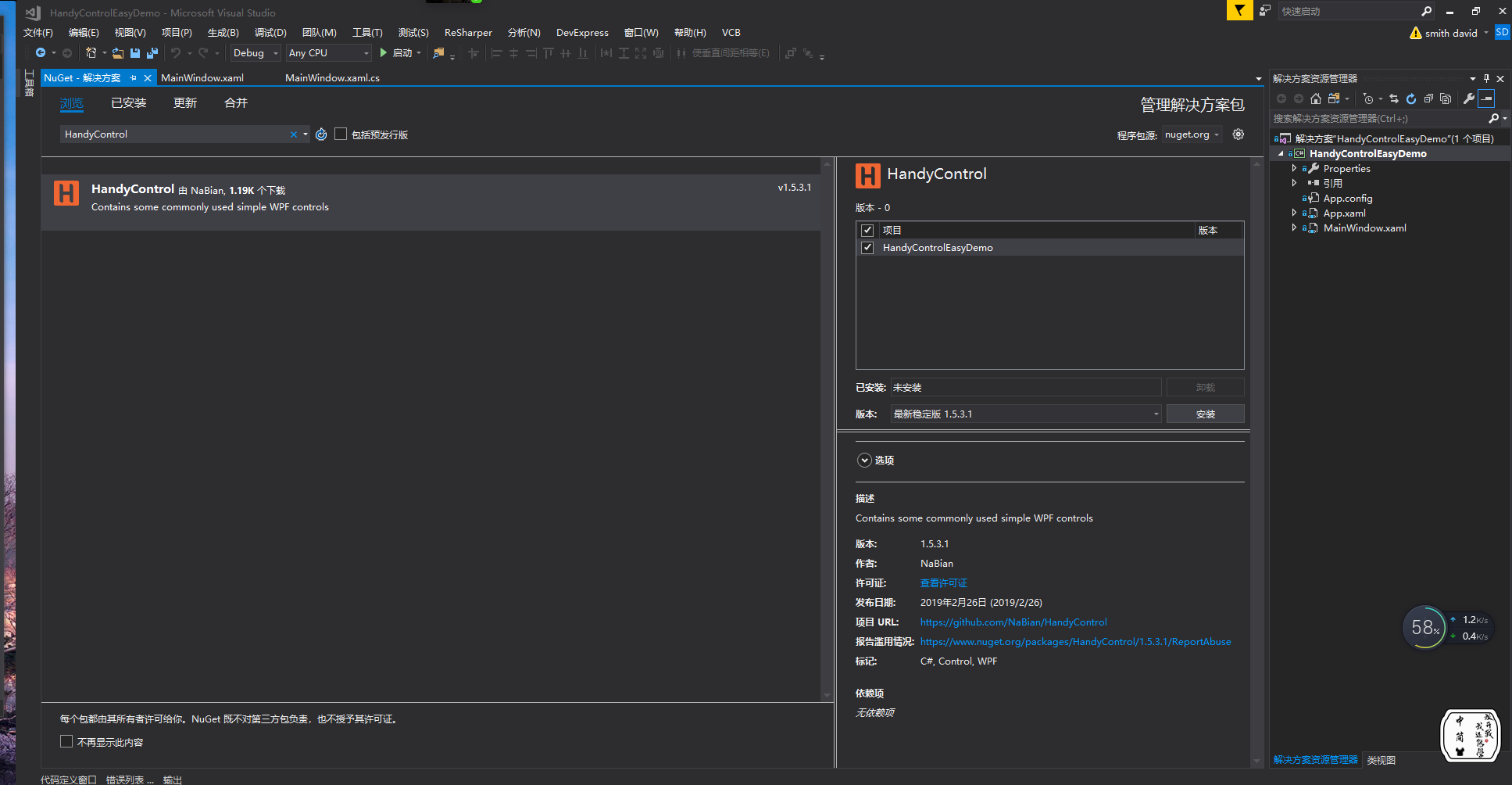Uncheck the HandyControlEasyDemo project checkbox
1512x785 pixels.
pyautogui.click(x=867, y=247)
